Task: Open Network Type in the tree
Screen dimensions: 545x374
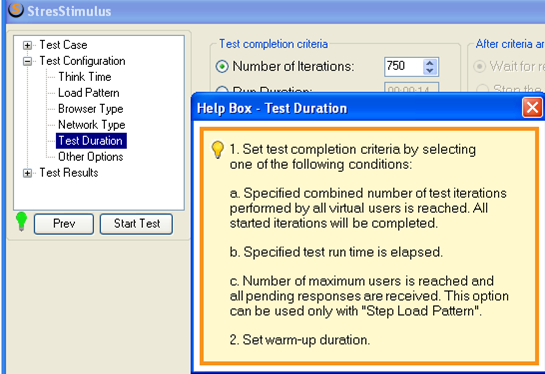Action: [92, 125]
